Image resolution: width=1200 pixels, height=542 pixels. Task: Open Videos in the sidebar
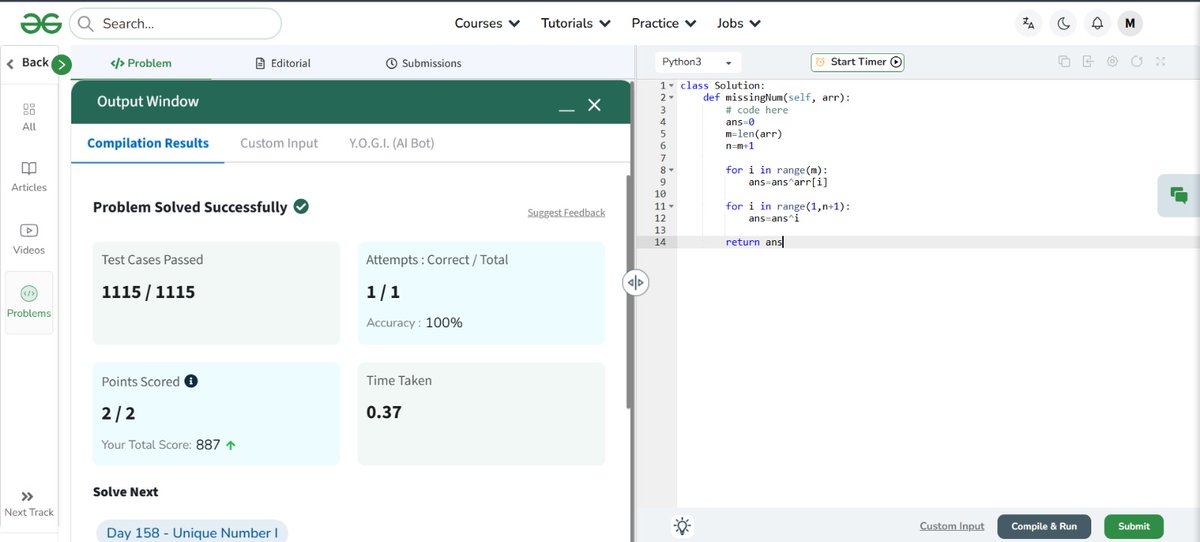(x=29, y=239)
